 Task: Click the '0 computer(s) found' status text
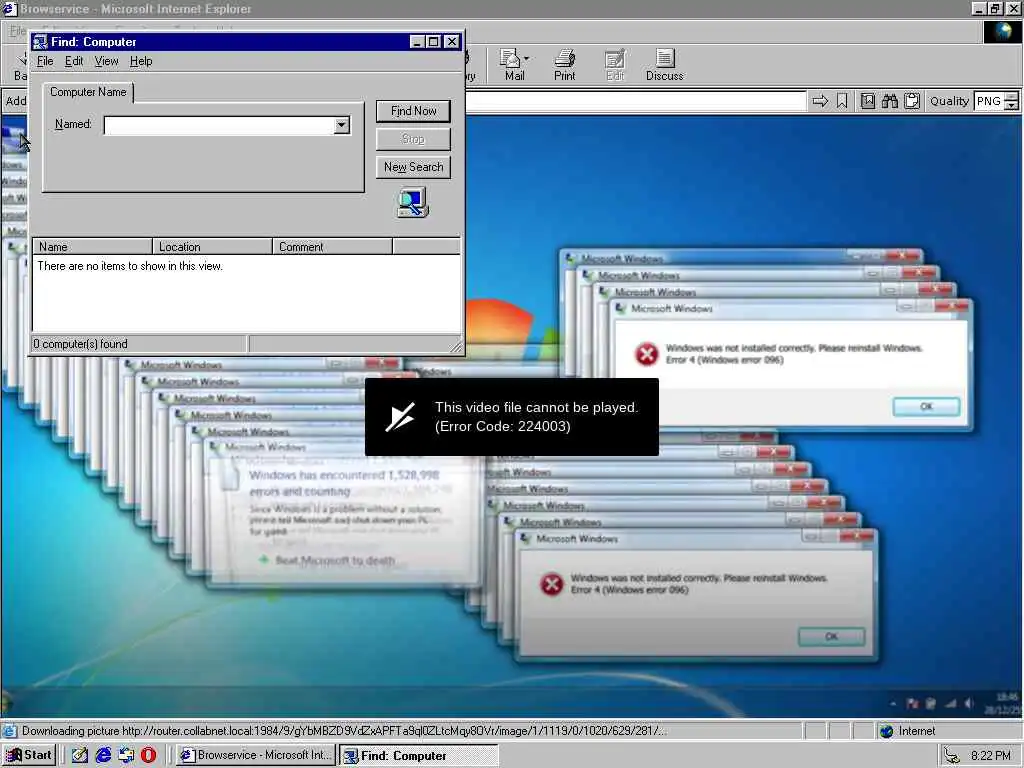click(x=80, y=344)
